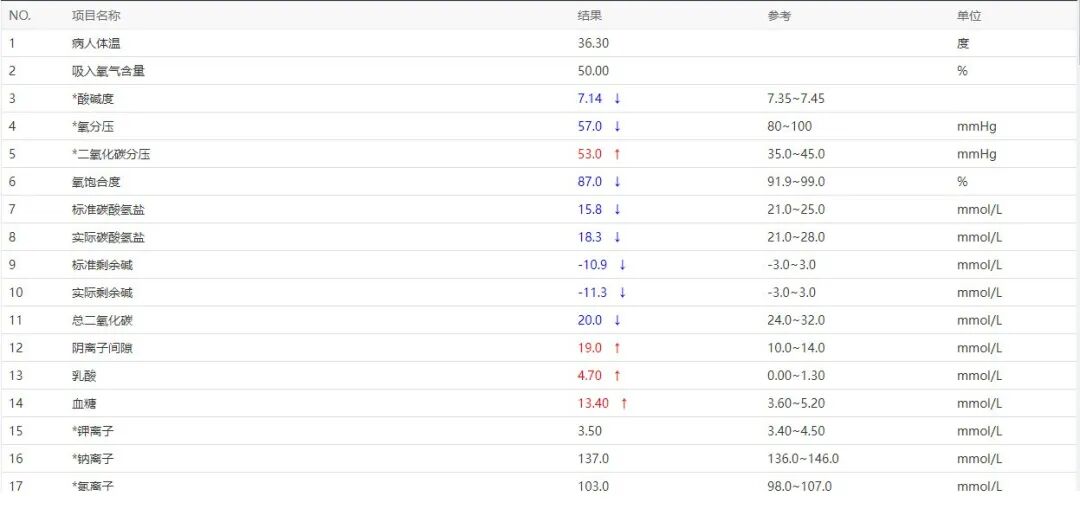1080x522 pixels.
Task: Click the mmHg unit in *氧分压 row
Action: coord(976,127)
